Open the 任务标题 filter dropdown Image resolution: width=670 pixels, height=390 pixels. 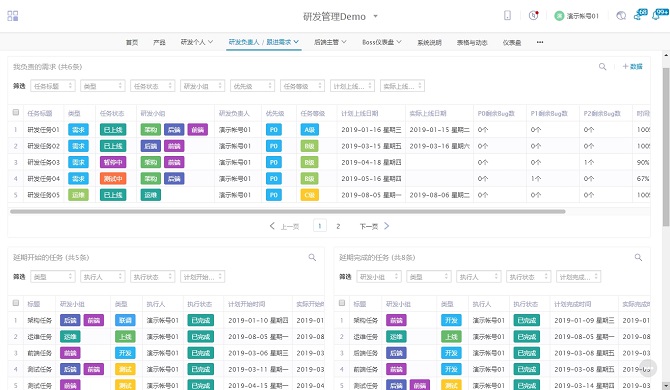point(53,86)
